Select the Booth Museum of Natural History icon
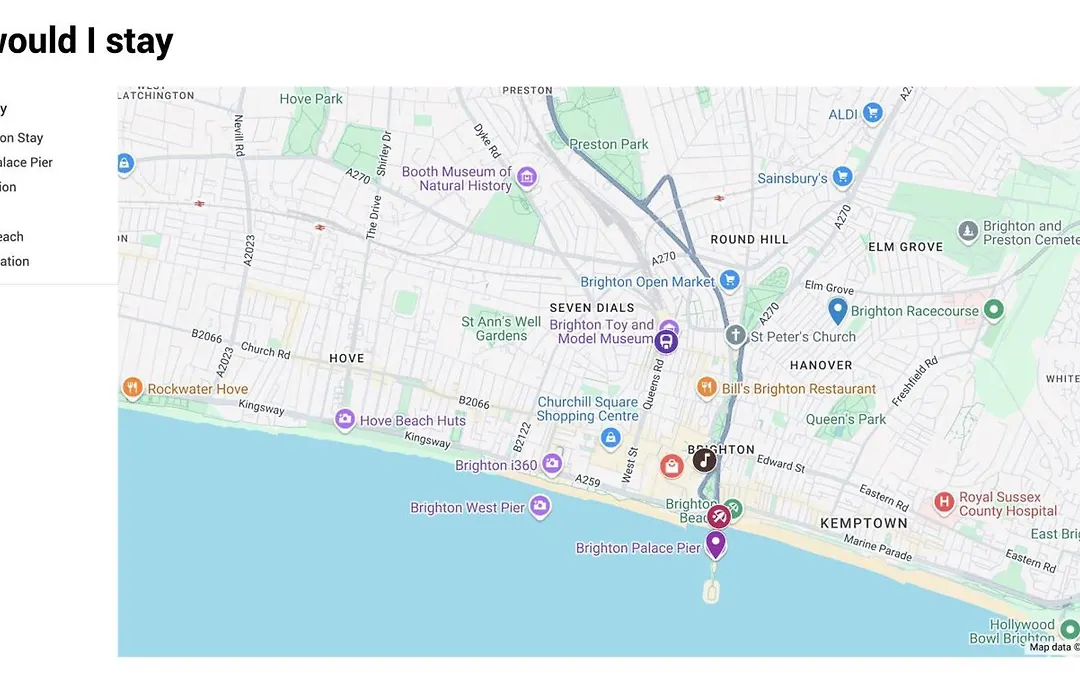 527,176
